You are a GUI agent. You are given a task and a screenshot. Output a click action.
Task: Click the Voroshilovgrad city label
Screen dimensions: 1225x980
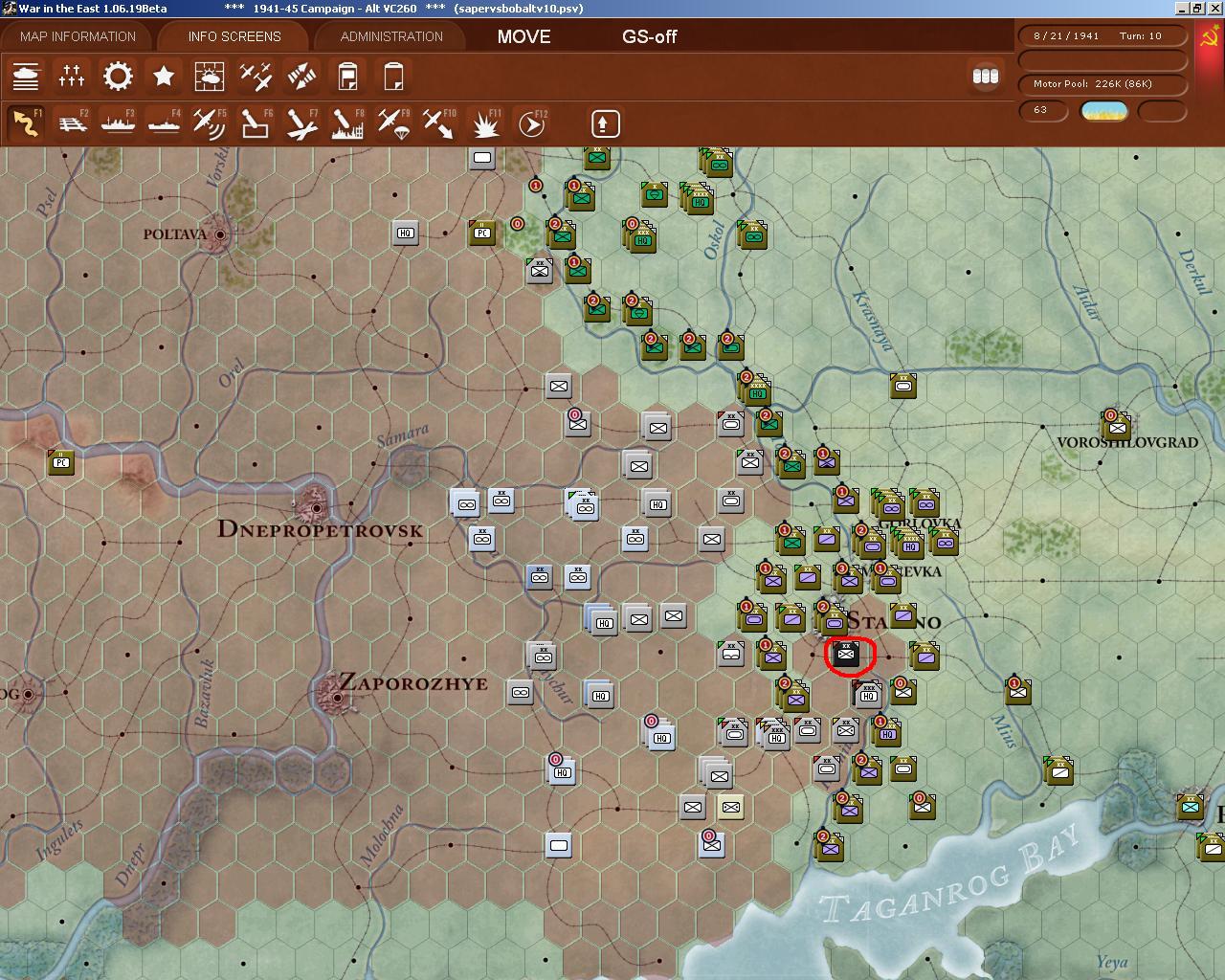click(x=1127, y=442)
